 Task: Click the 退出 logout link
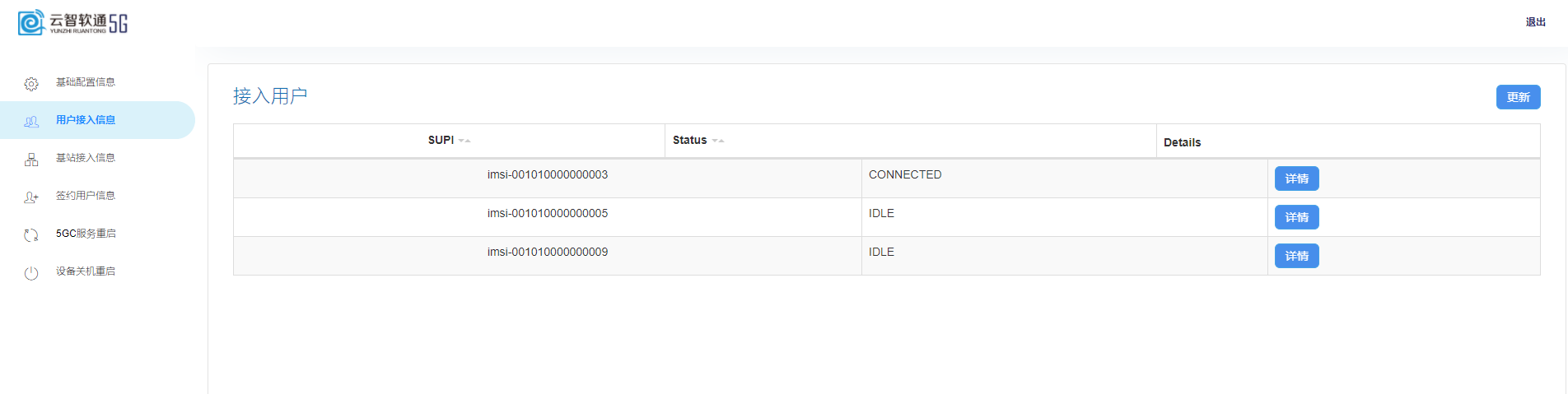[1535, 22]
